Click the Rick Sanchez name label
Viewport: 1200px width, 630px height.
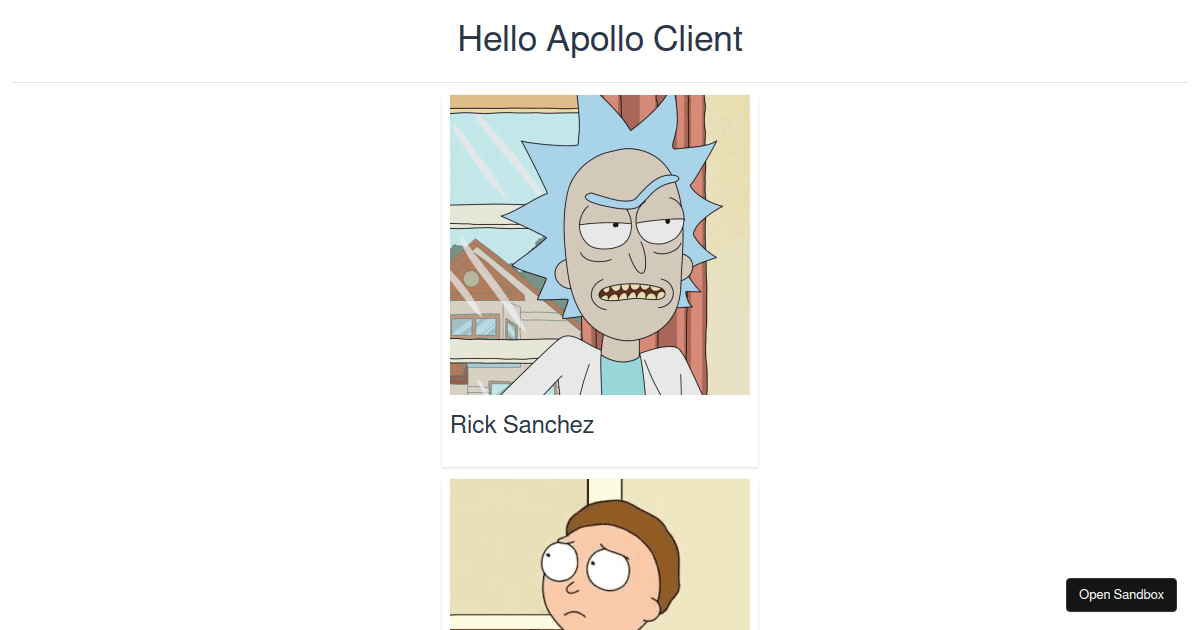[x=521, y=425]
